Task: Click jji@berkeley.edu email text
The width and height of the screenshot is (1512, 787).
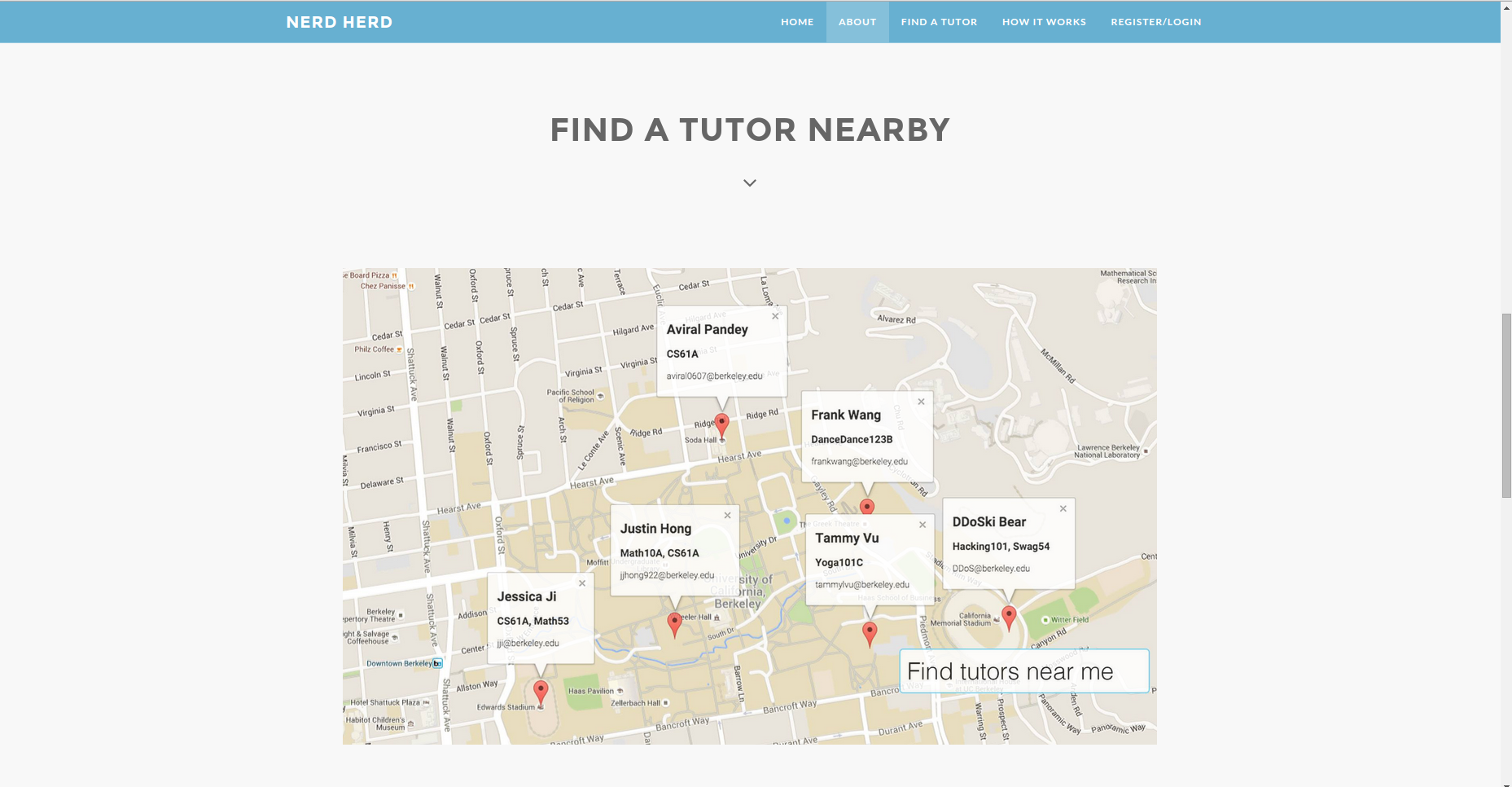Action: (528, 643)
